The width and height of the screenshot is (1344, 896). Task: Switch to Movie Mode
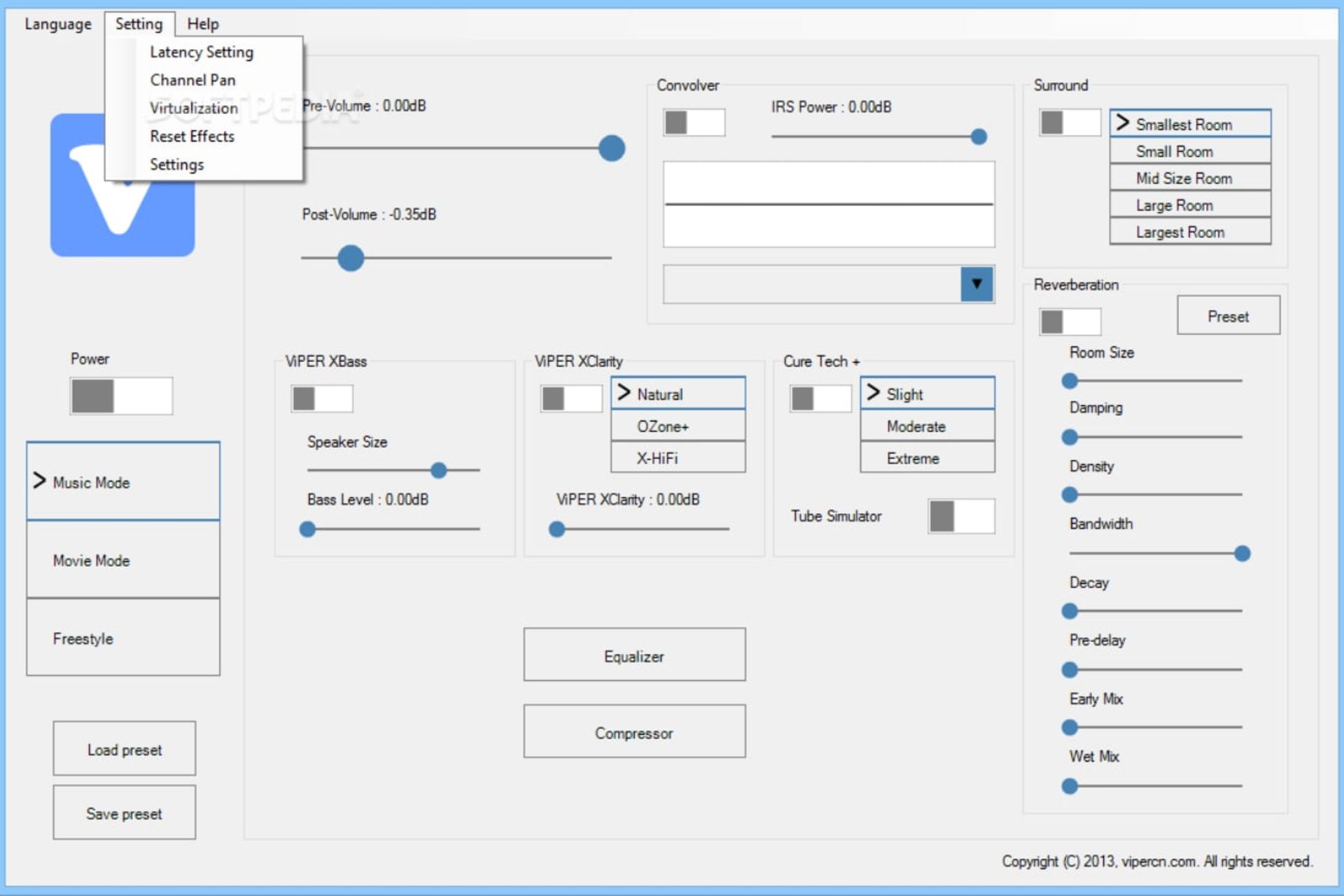123,560
